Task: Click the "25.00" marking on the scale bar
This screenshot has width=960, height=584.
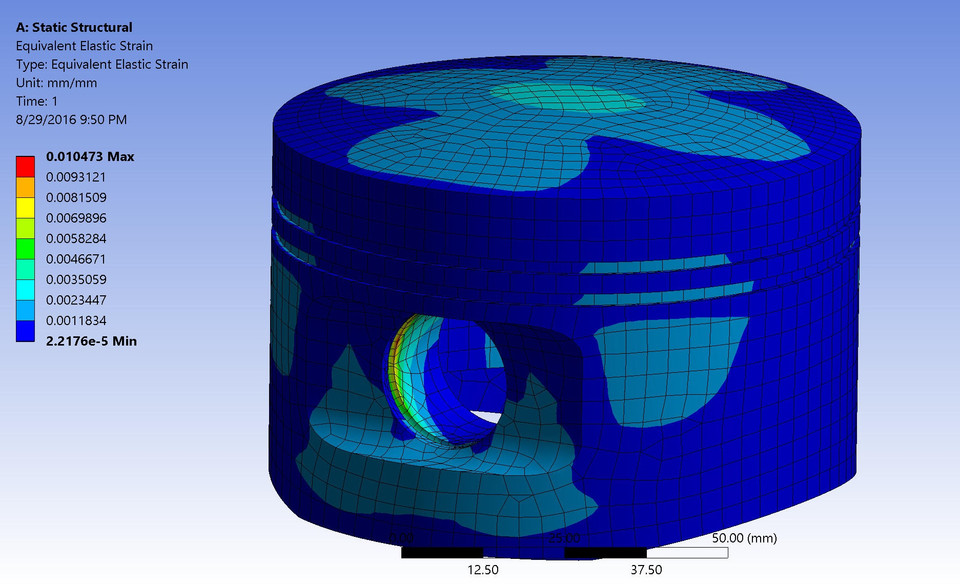Action: coord(563,538)
